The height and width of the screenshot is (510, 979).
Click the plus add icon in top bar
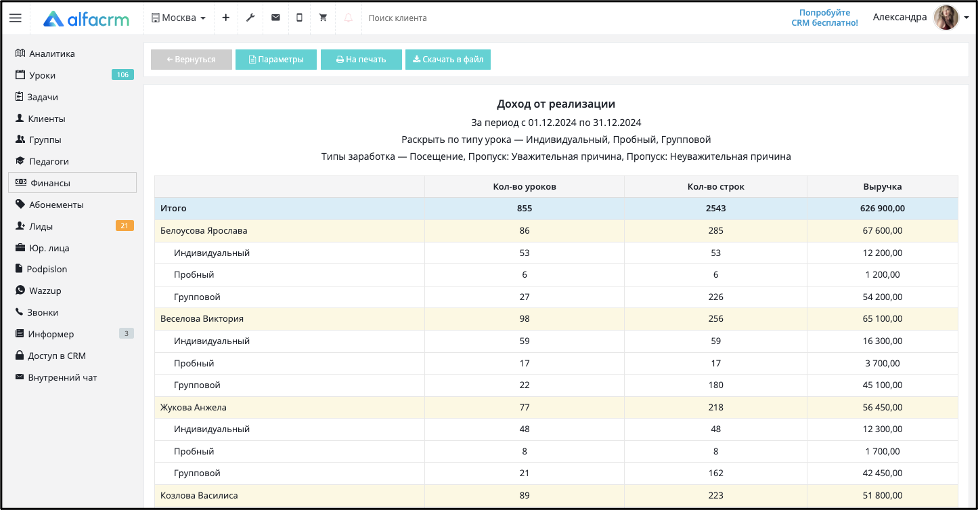[x=226, y=18]
